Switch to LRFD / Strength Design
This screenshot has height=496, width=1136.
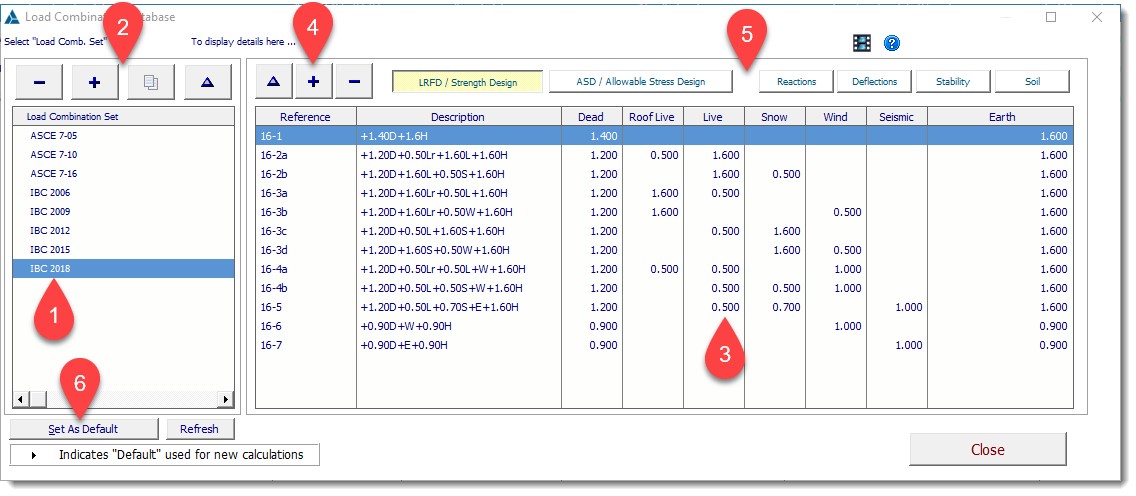[467, 82]
